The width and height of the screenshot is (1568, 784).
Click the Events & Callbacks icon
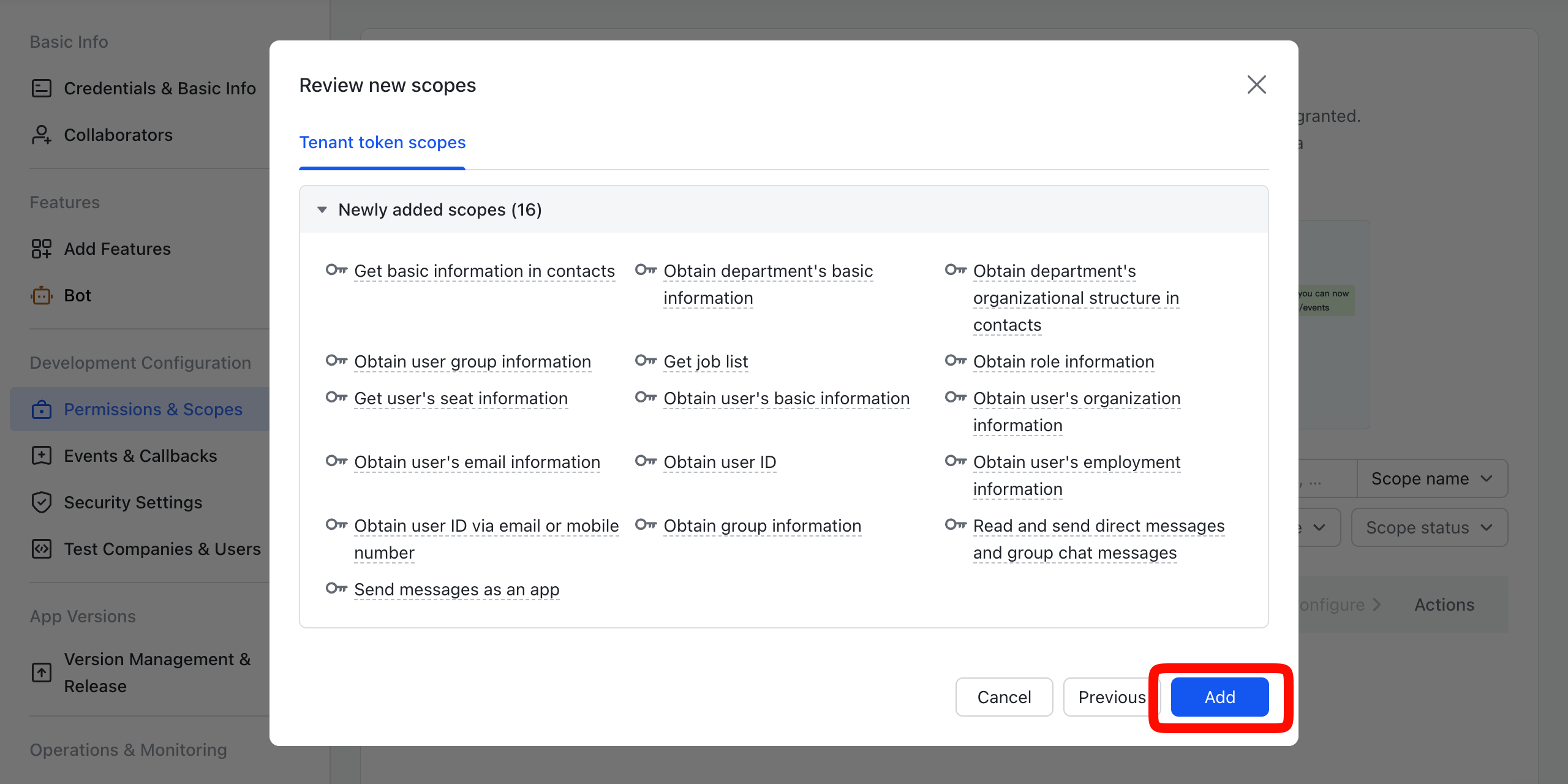tap(41, 456)
